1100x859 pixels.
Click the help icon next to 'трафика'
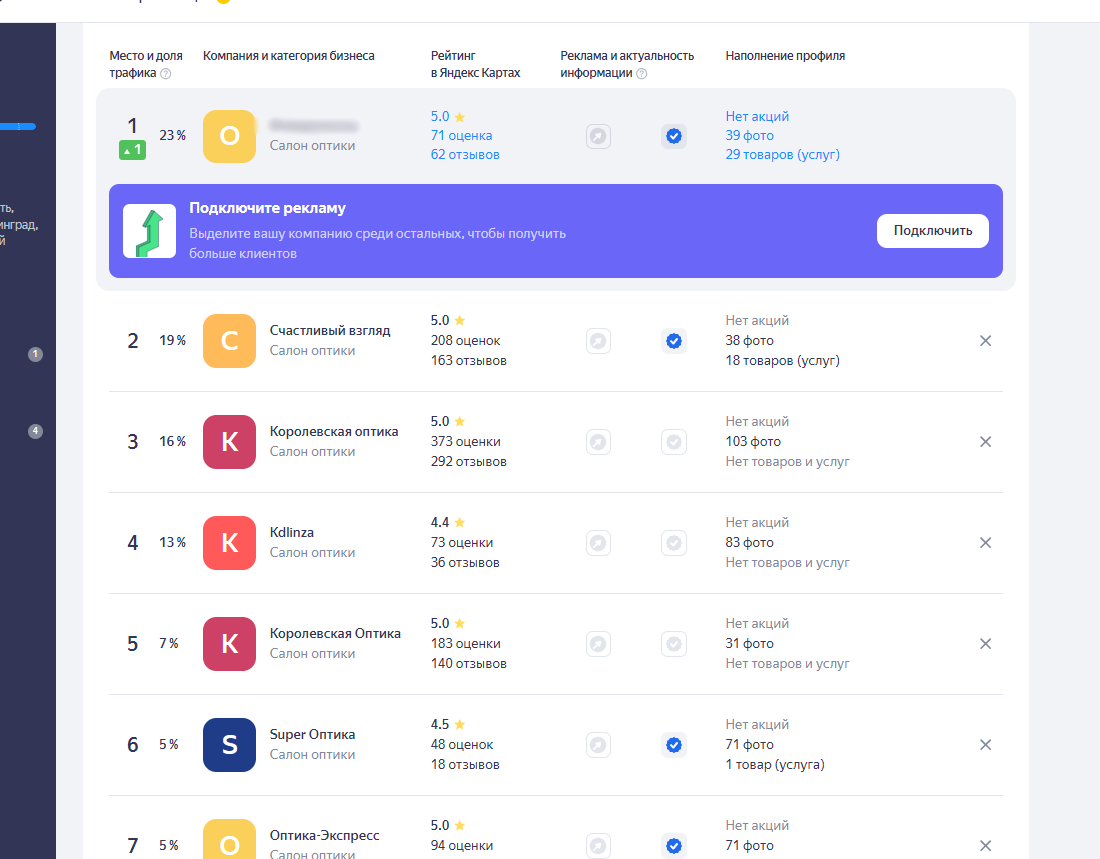(x=166, y=73)
